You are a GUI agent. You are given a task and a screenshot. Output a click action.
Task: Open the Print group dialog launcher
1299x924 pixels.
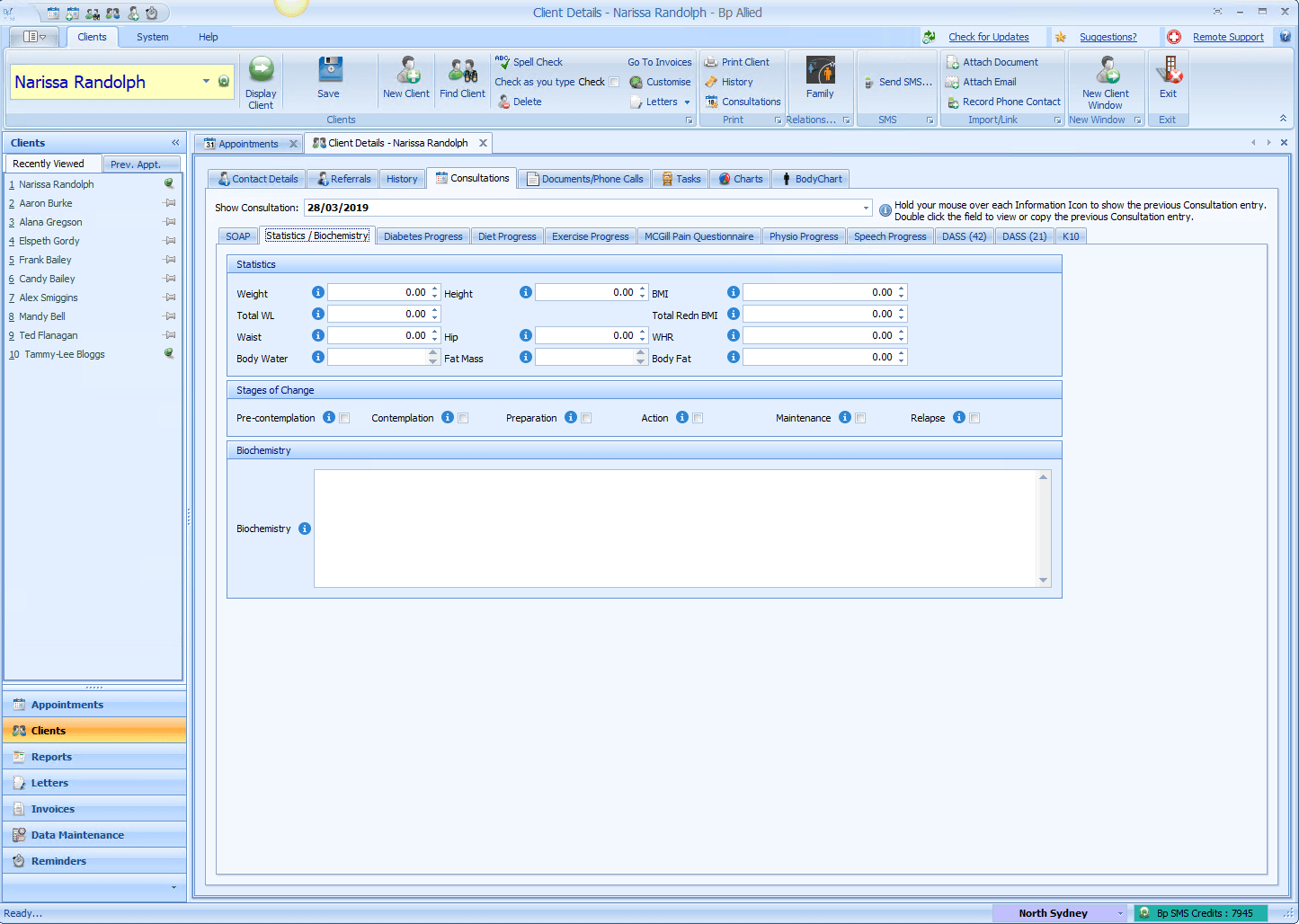click(779, 120)
